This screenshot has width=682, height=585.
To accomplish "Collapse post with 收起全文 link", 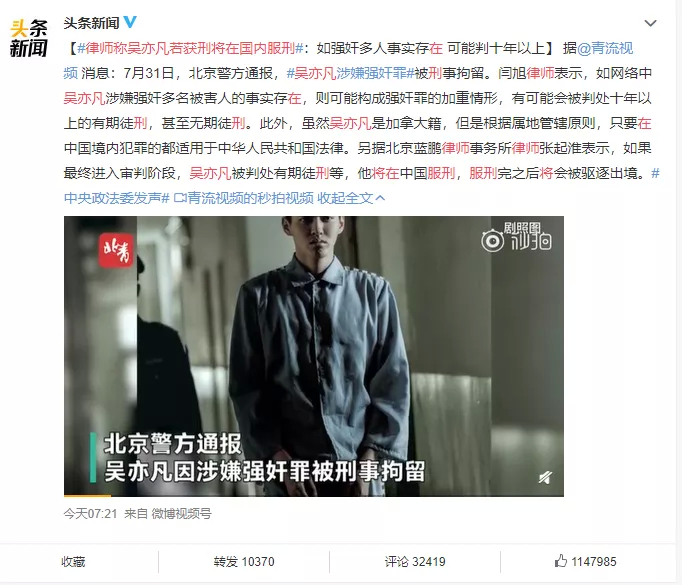I will click(351, 198).
